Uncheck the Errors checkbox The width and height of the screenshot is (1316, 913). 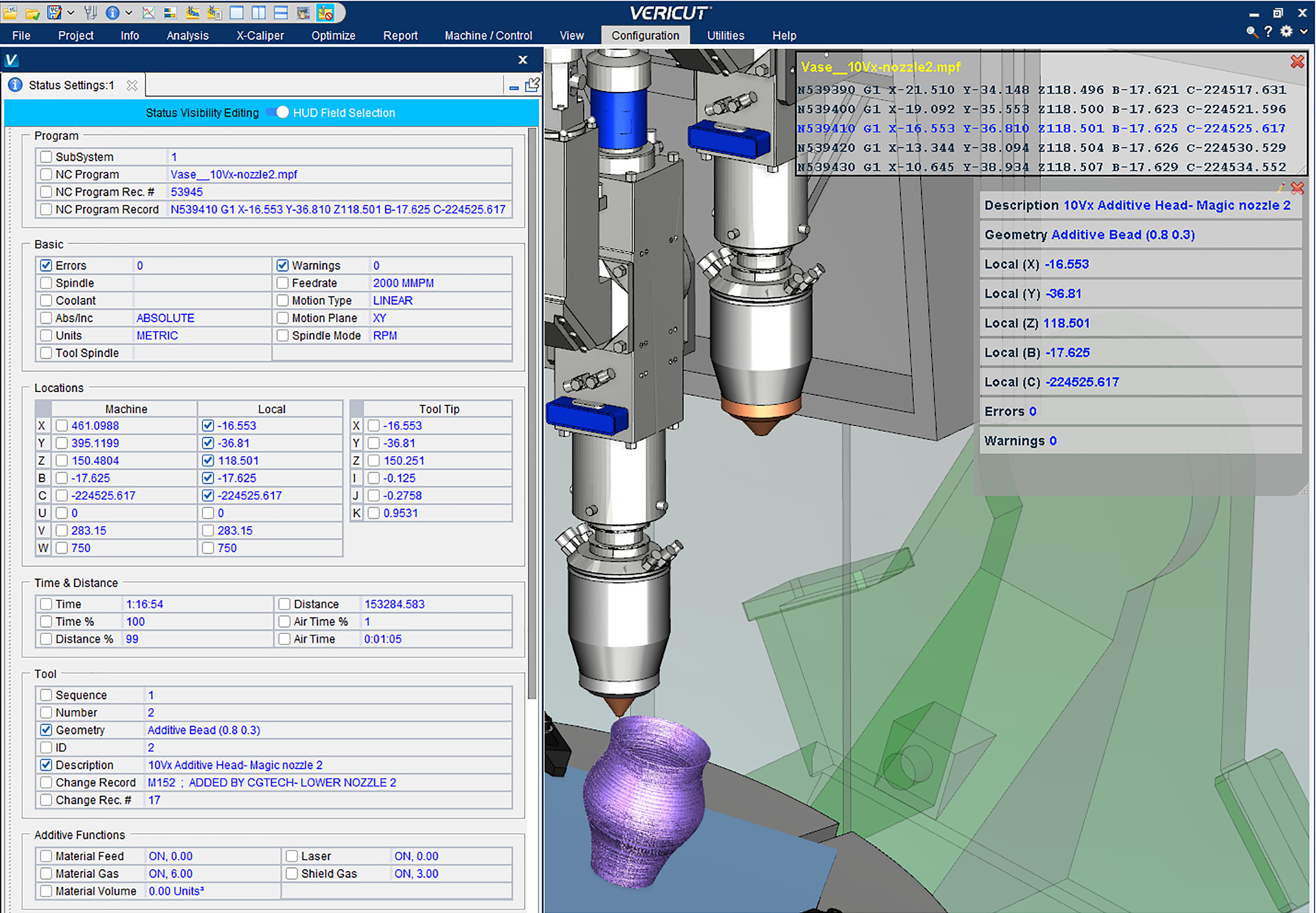click(46, 266)
